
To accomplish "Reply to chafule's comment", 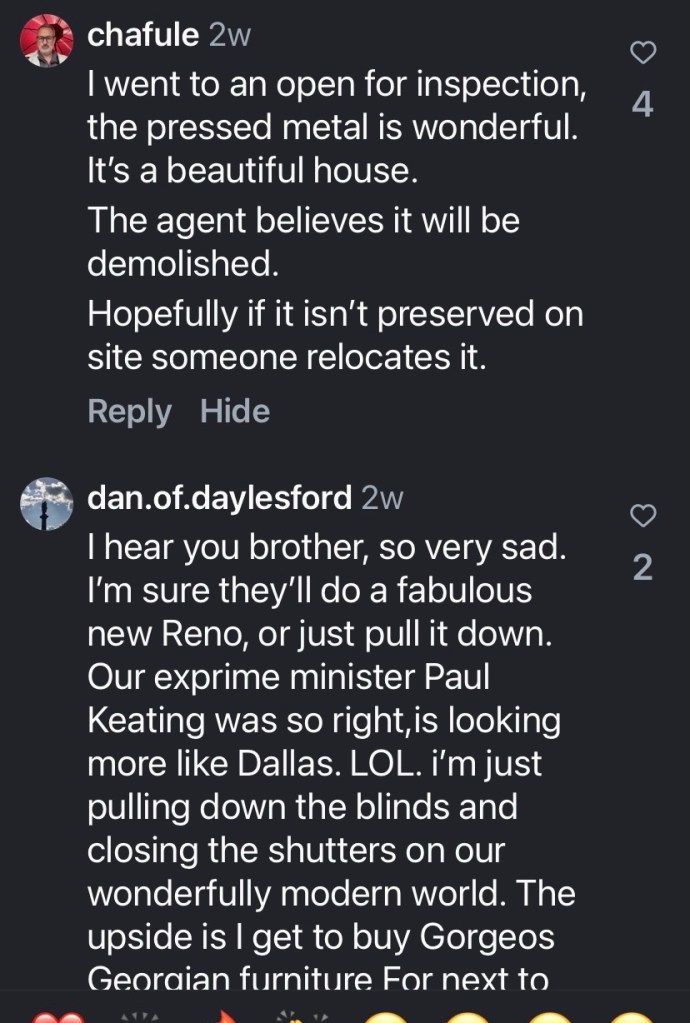I will coord(129,411).
